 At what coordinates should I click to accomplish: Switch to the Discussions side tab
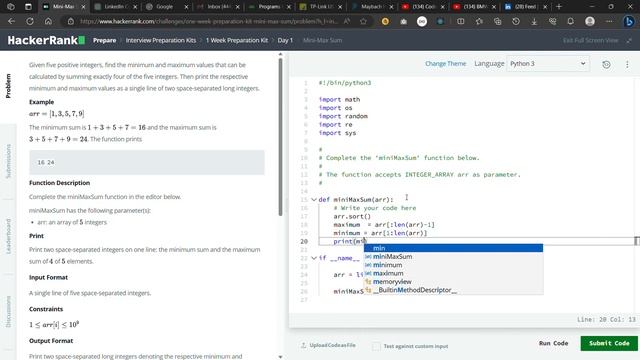coord(8,311)
